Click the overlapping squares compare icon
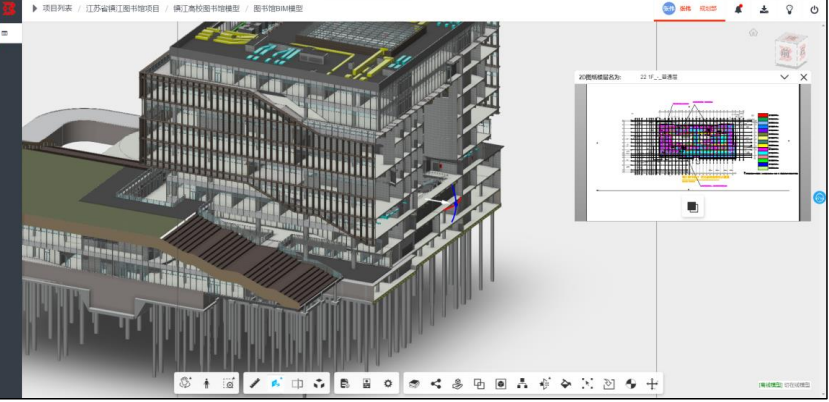Viewport: 829px width, 402px height. click(x=479, y=384)
